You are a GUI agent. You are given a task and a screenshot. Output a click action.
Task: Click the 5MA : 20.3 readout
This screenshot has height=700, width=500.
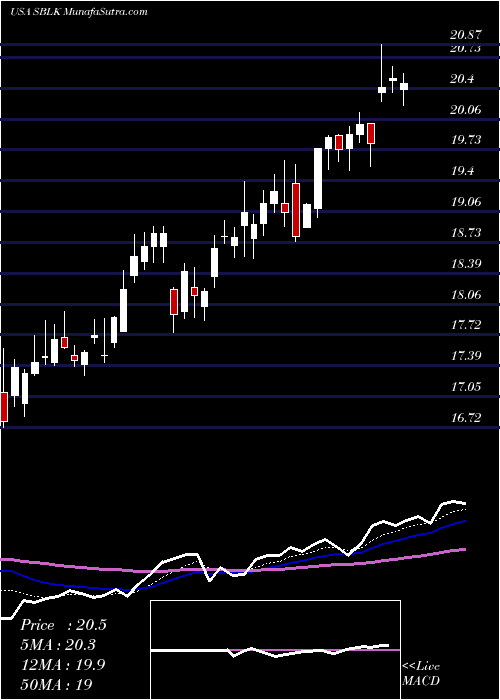pyautogui.click(x=58, y=645)
